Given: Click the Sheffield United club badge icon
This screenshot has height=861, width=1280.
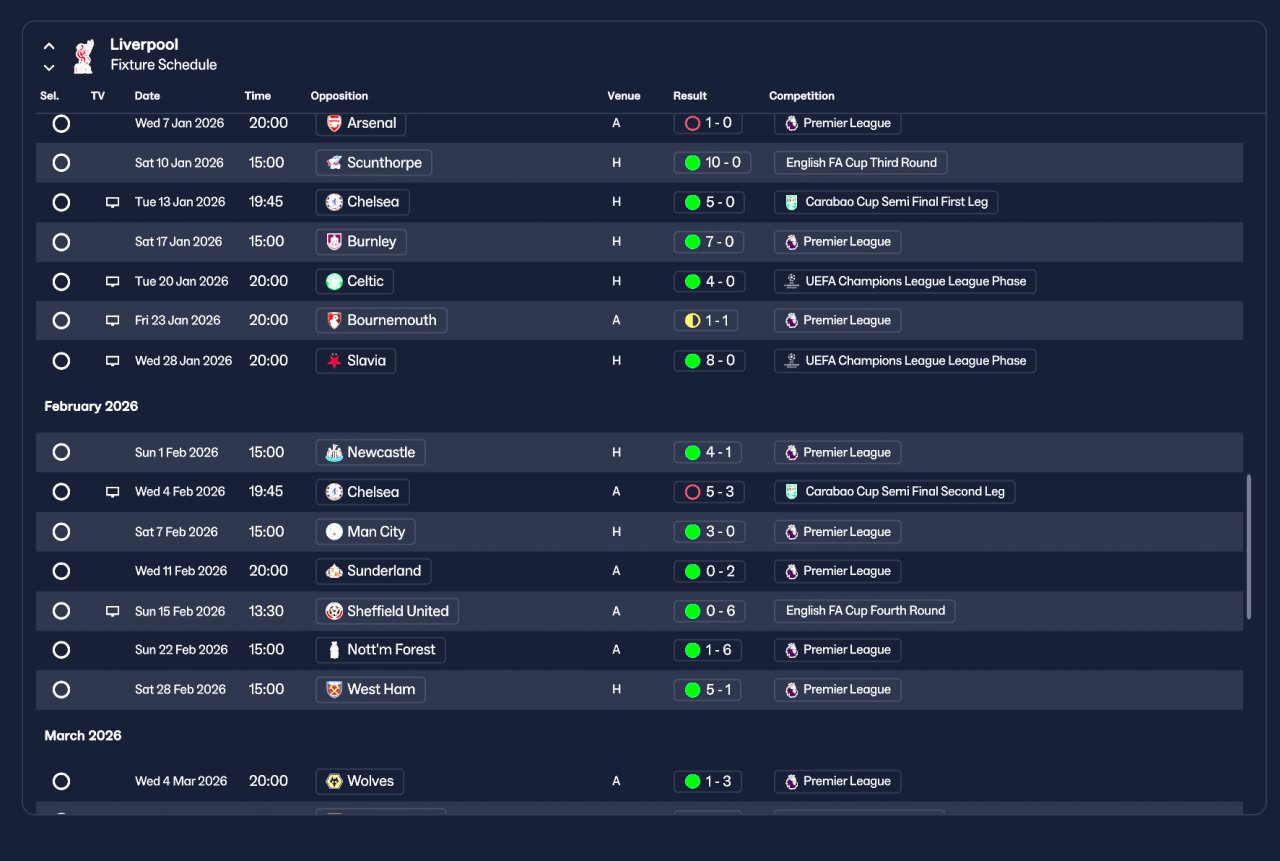Looking at the screenshot, I should coord(334,611).
